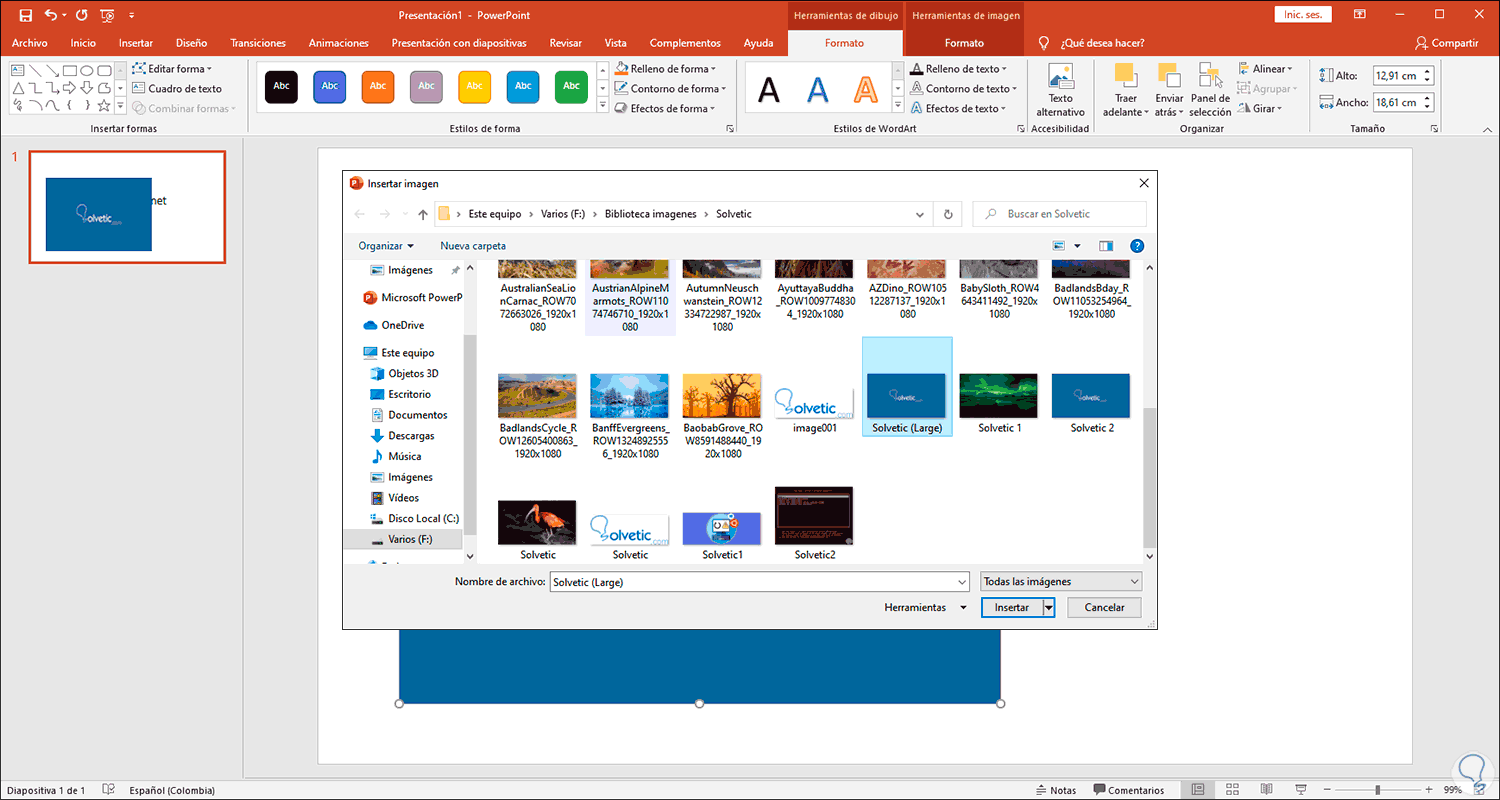Click the Notas button in status bar
This screenshot has height=800, width=1500.
tap(1054, 790)
